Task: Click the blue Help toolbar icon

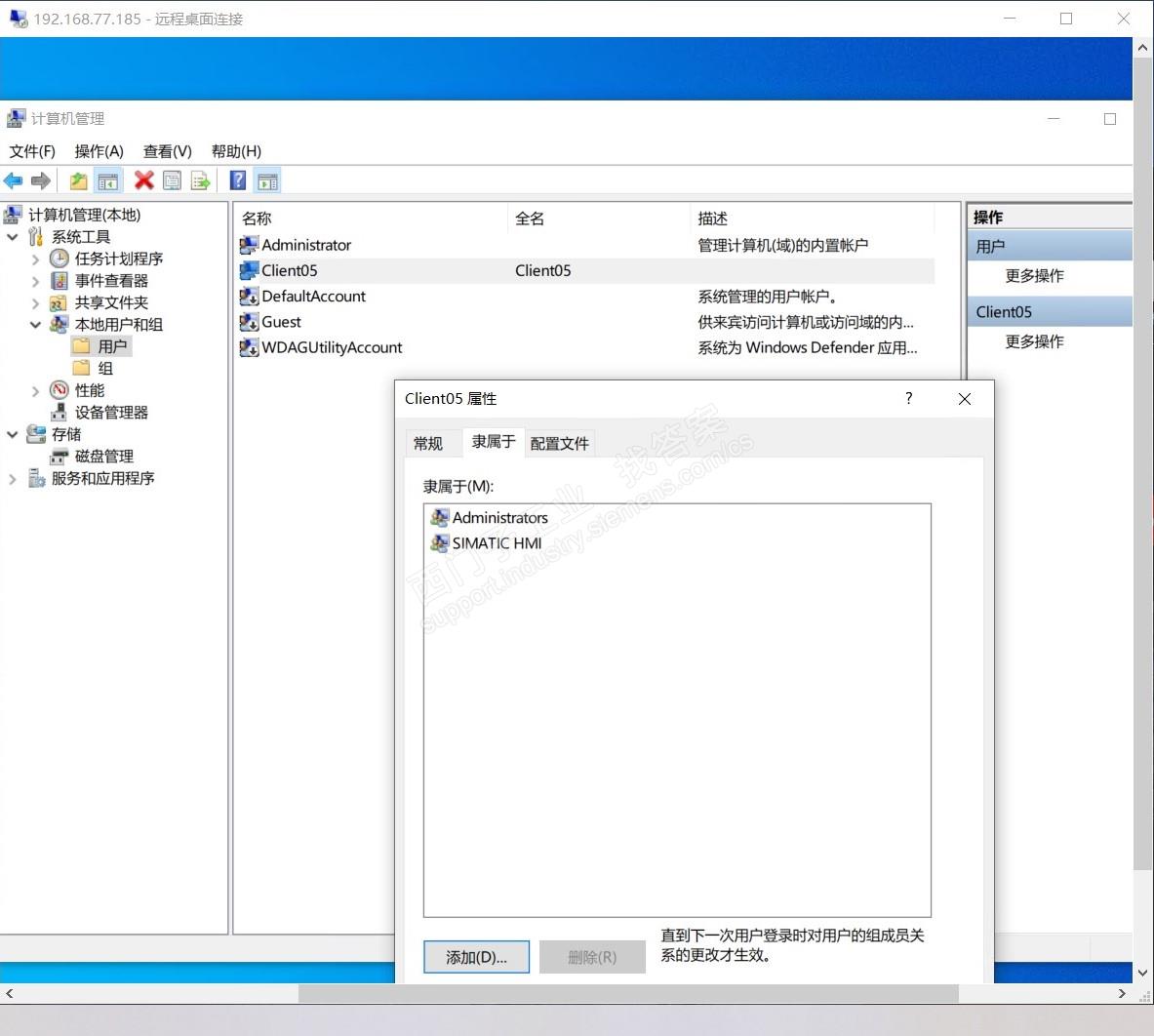Action: pos(238,180)
